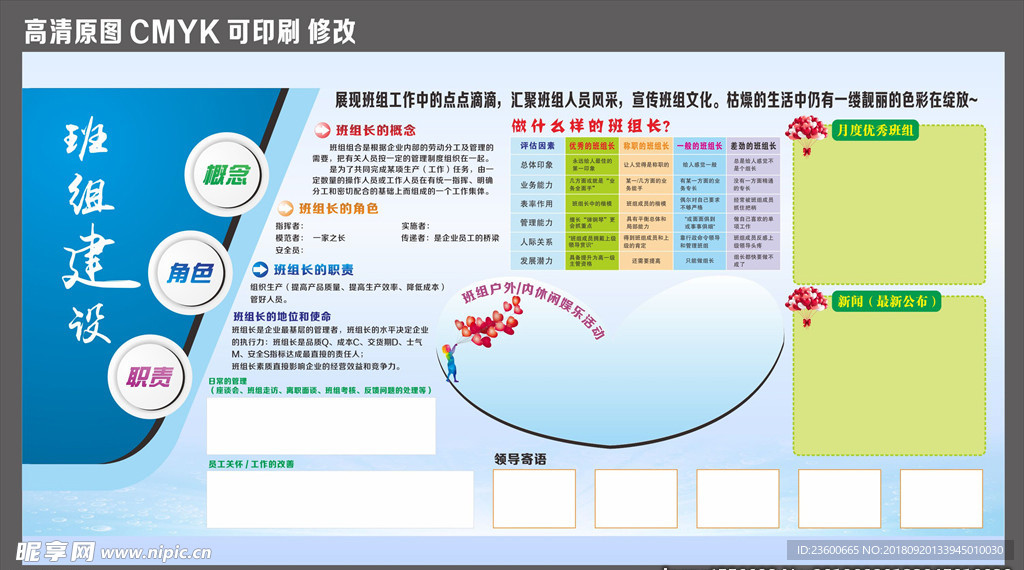
Task: Click the 管理能力 row label
Action: [x=537, y=222]
